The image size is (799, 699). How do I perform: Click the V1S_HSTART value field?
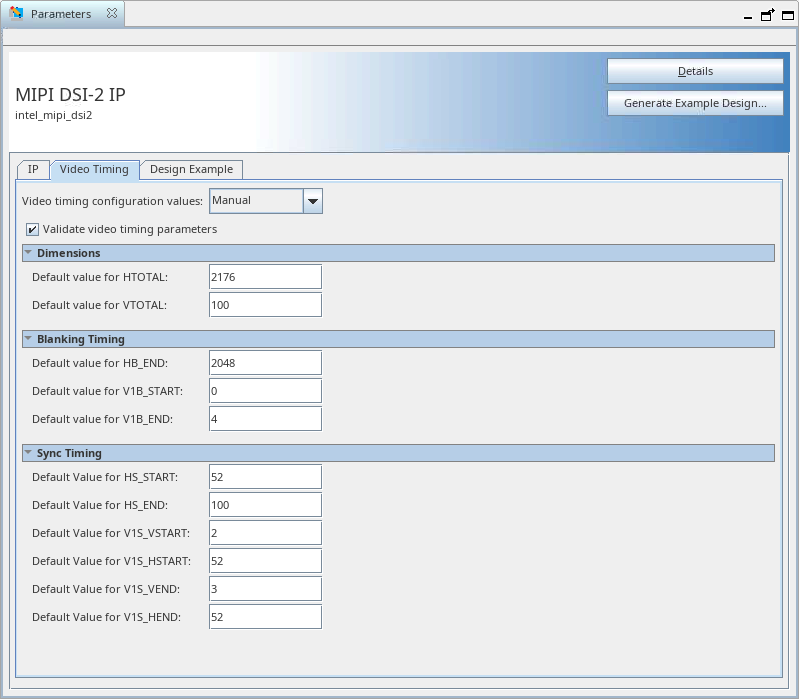(265, 561)
